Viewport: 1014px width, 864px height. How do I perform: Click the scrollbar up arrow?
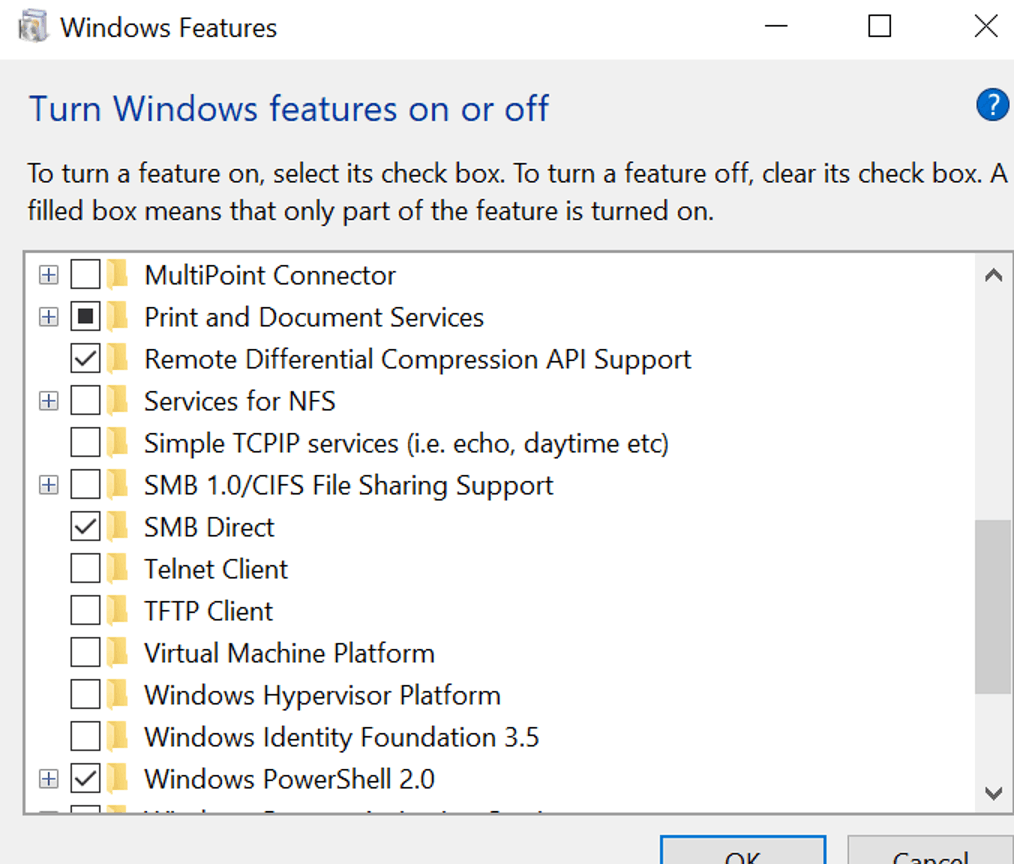tap(993, 276)
